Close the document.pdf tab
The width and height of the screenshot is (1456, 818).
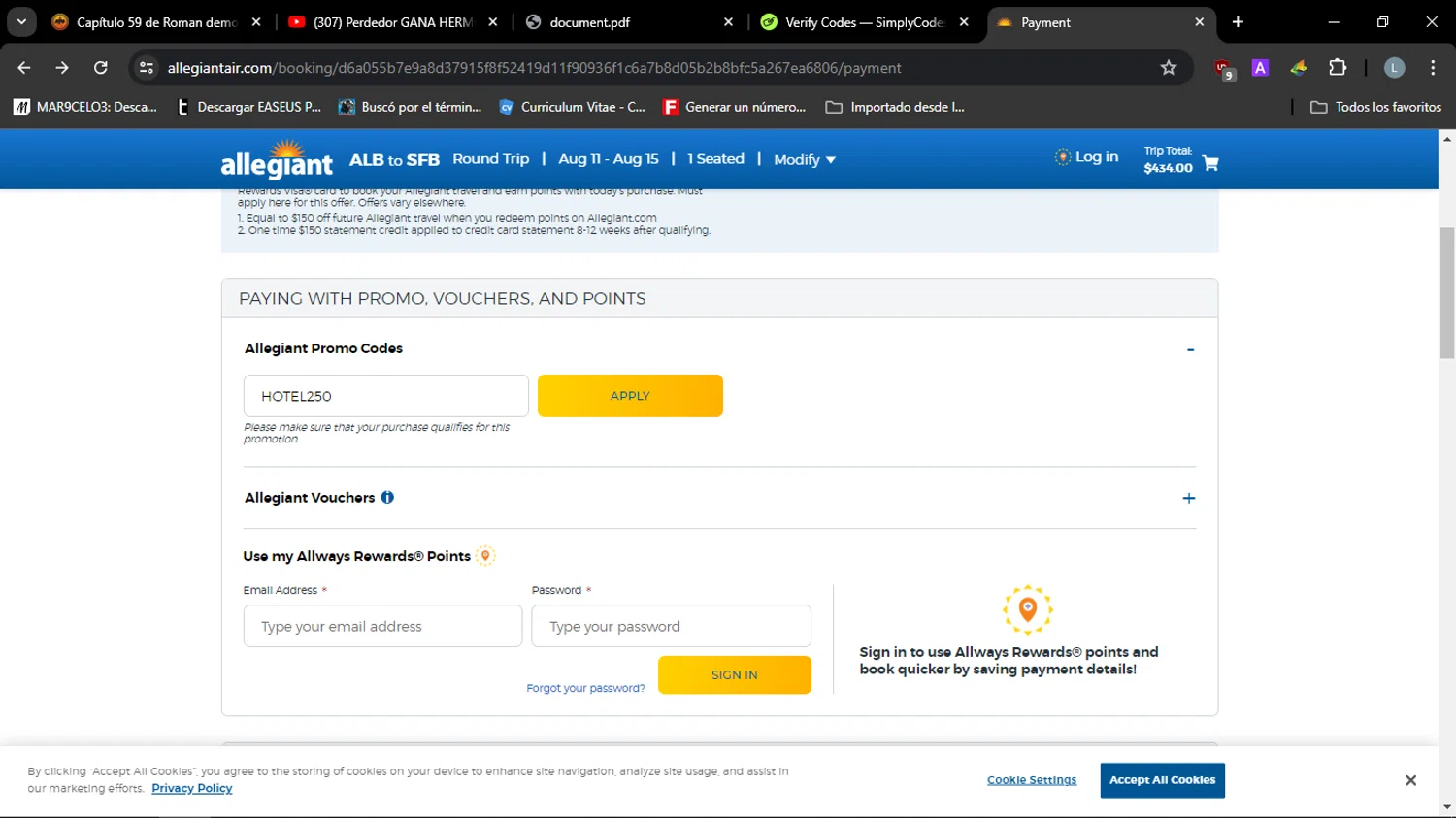coord(729,22)
